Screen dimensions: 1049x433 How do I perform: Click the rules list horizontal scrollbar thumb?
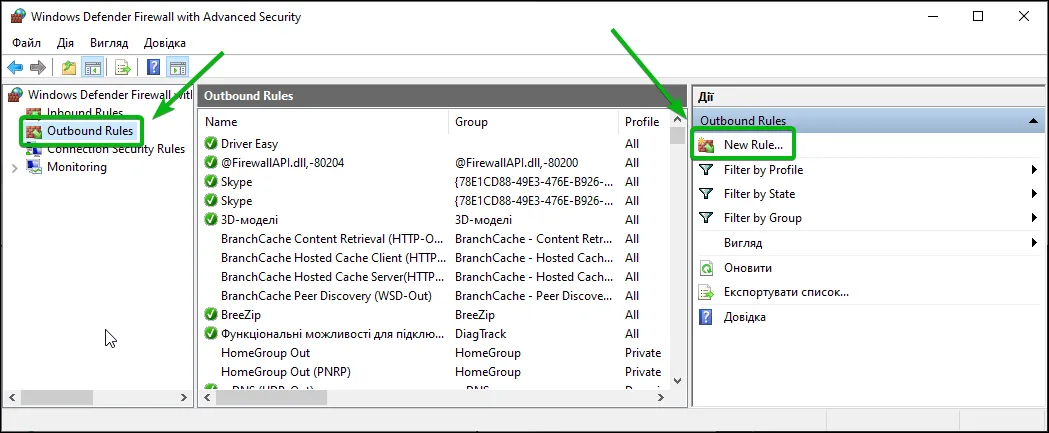(x=271, y=397)
